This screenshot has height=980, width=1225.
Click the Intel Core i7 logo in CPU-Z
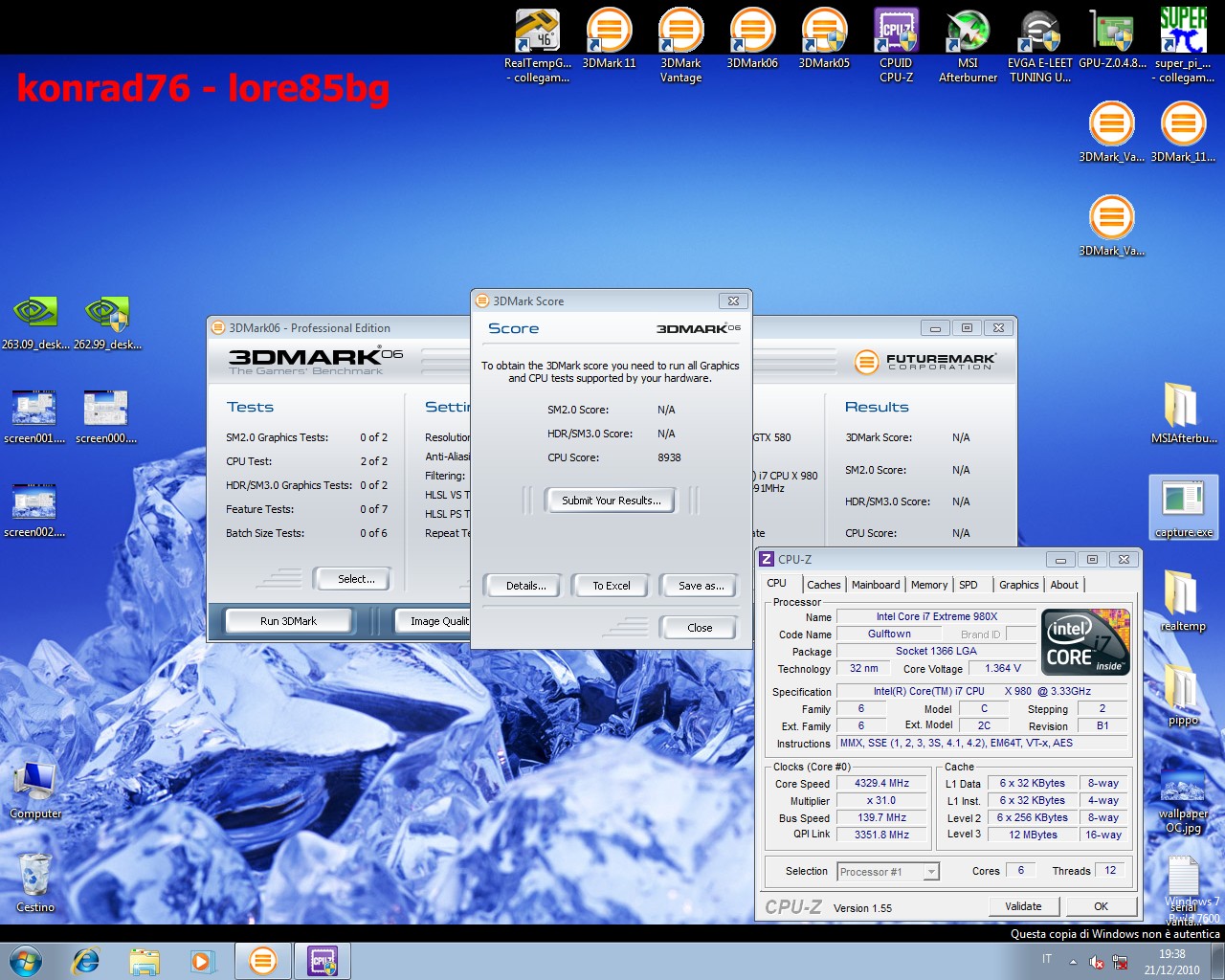coord(1085,642)
